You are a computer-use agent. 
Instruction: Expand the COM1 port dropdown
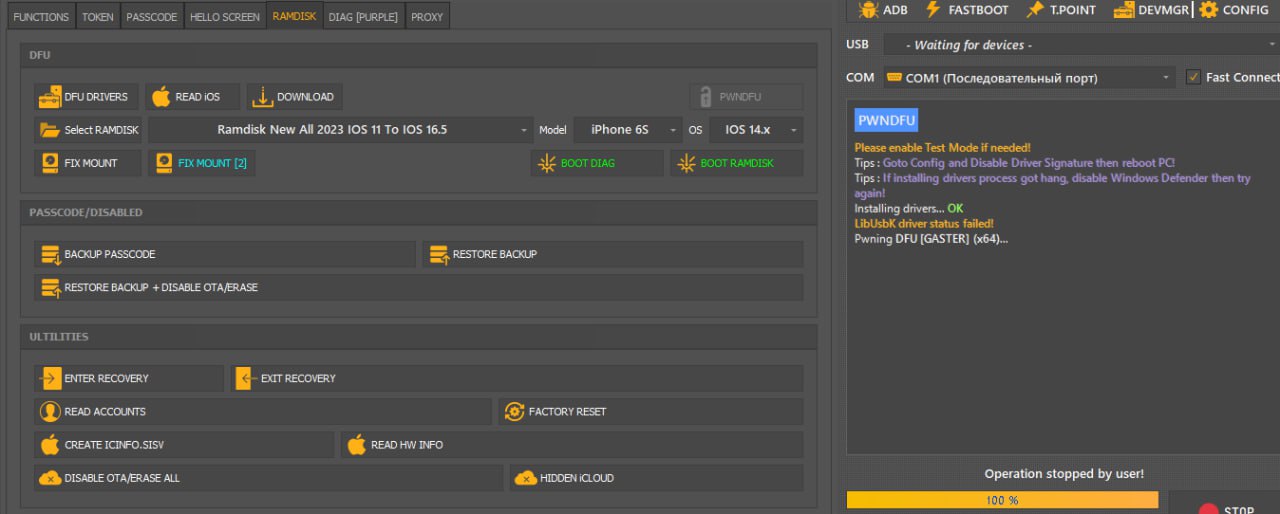pyautogui.click(x=1030, y=77)
